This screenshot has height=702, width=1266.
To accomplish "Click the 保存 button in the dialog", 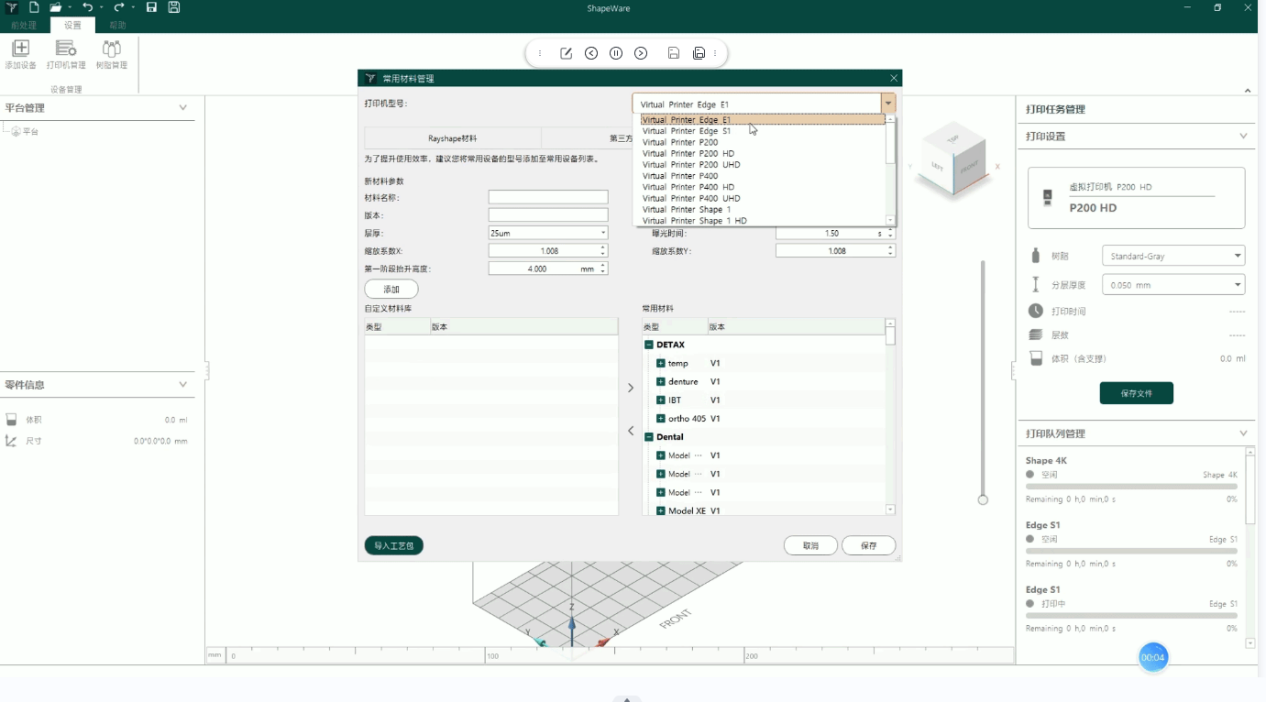I will tap(868, 546).
